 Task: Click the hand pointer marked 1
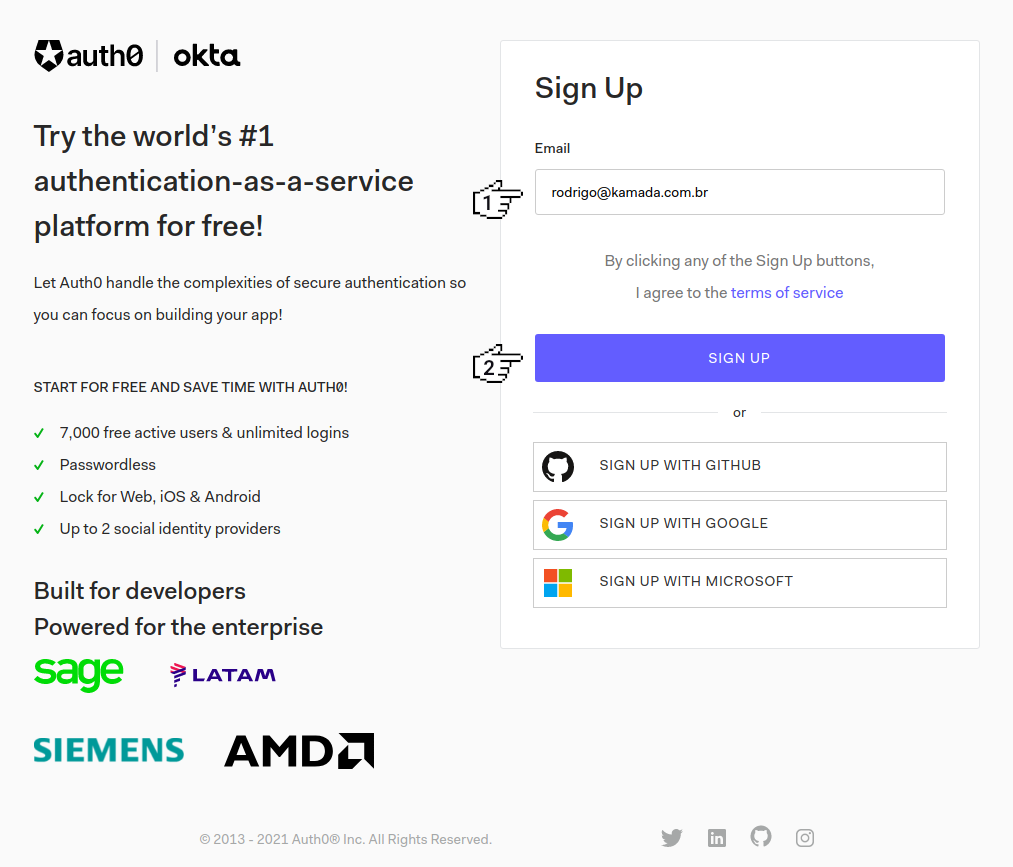click(x=497, y=201)
